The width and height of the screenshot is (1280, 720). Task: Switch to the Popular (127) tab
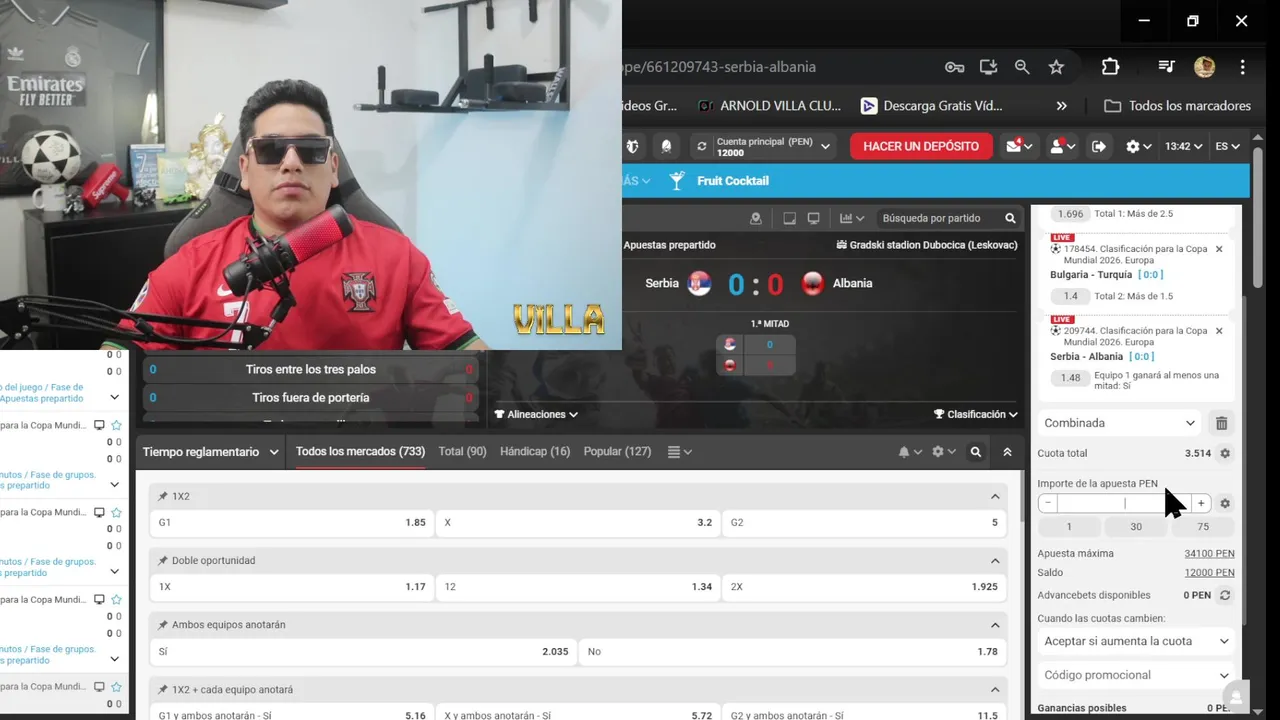tap(617, 452)
